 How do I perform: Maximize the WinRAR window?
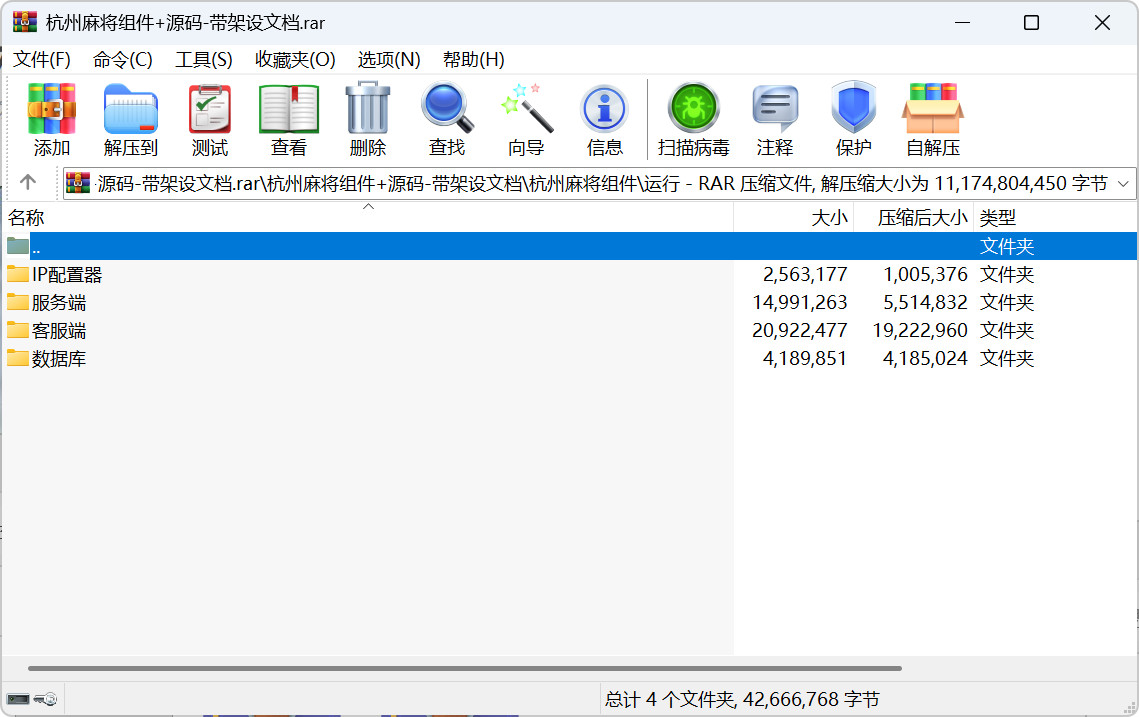click(1031, 23)
